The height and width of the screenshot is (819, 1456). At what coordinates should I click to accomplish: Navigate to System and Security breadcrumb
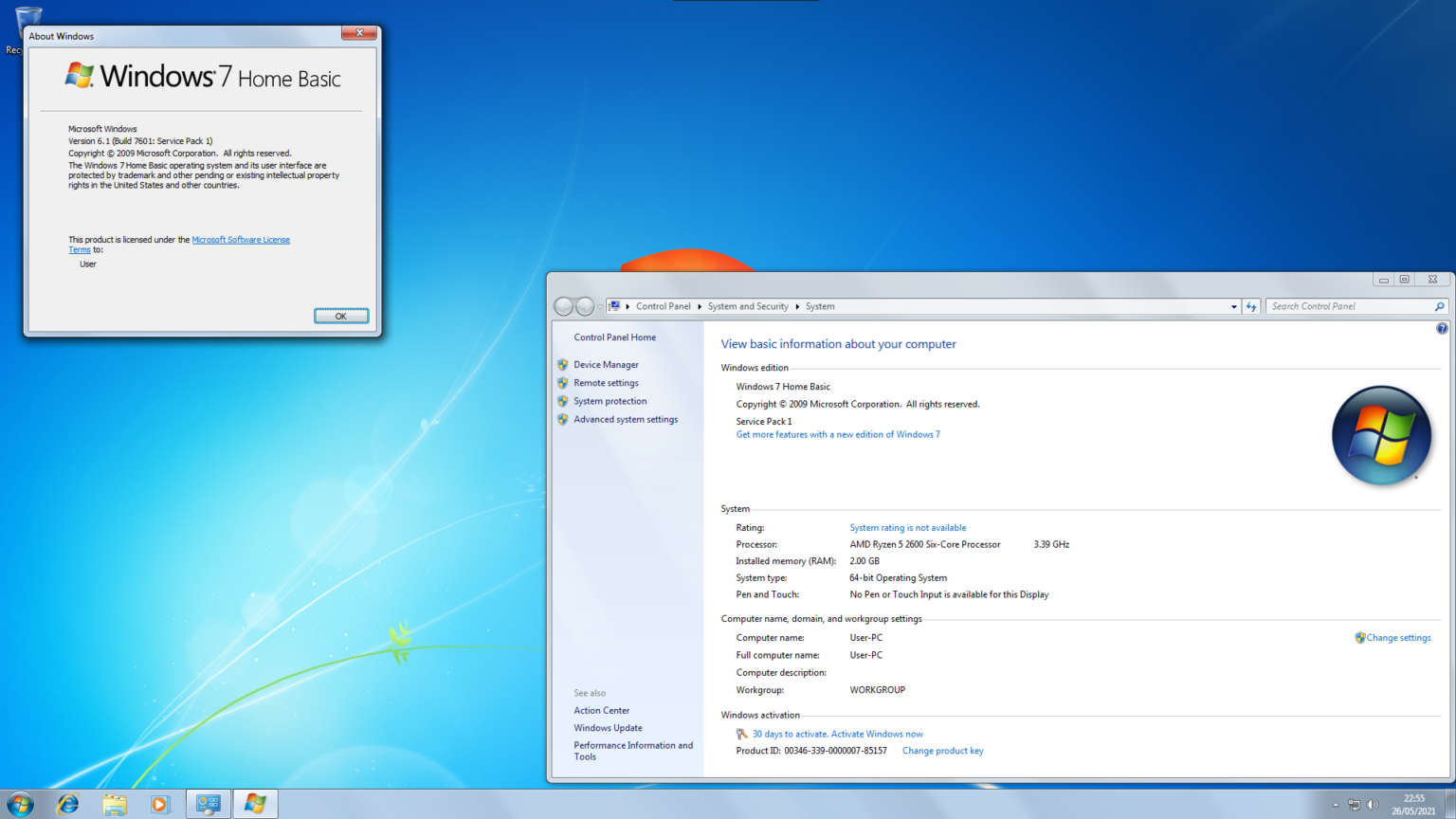748,306
